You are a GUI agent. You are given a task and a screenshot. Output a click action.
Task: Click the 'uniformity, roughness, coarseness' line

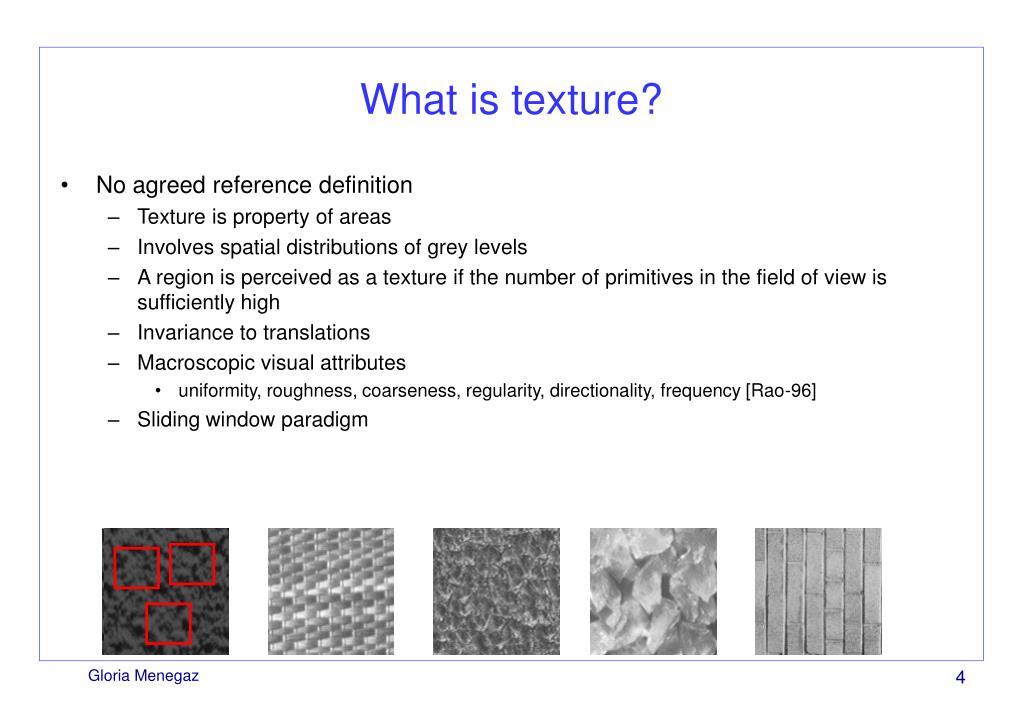pyautogui.click(x=496, y=391)
